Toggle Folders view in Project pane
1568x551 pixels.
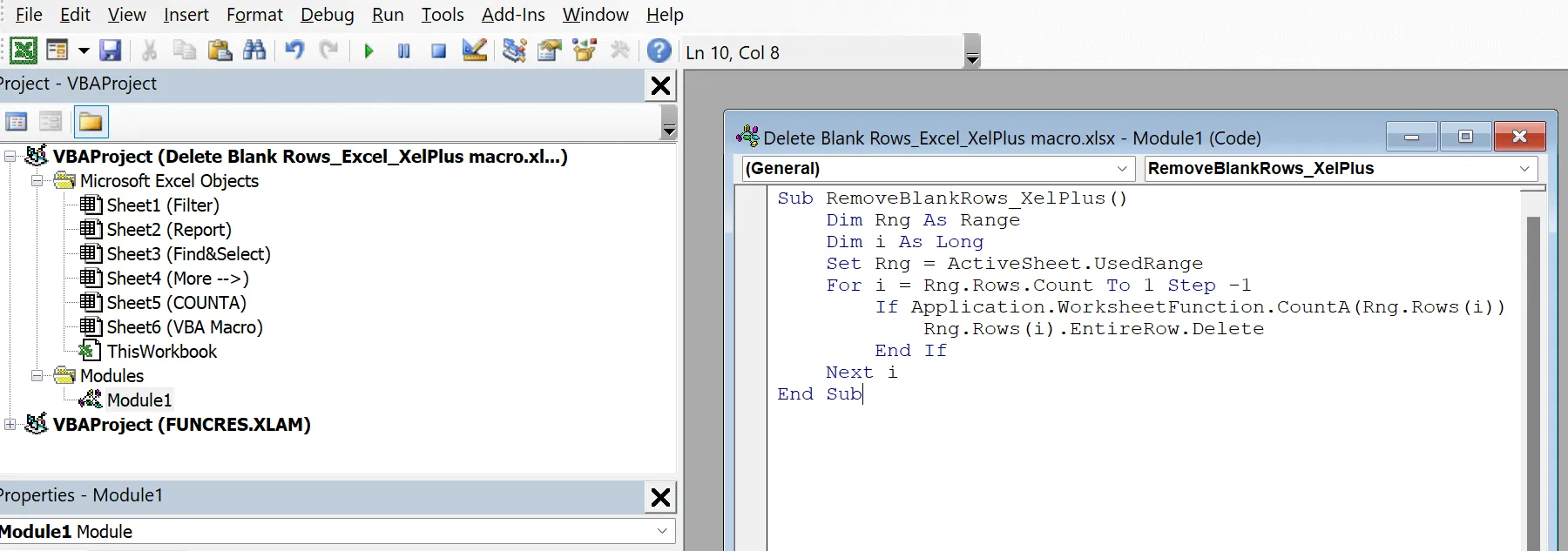(91, 122)
